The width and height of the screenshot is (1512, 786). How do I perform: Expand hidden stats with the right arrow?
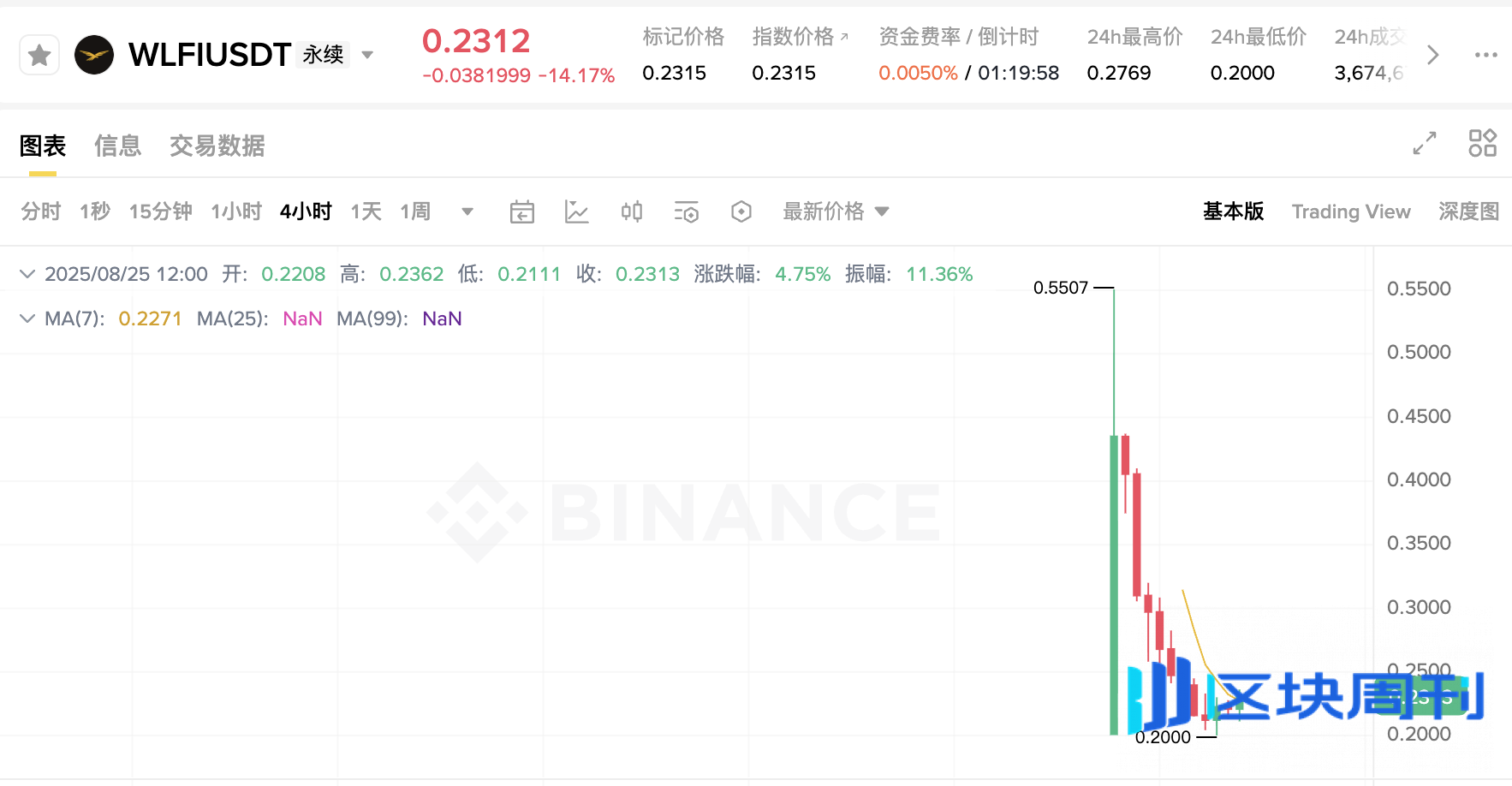[x=1432, y=54]
